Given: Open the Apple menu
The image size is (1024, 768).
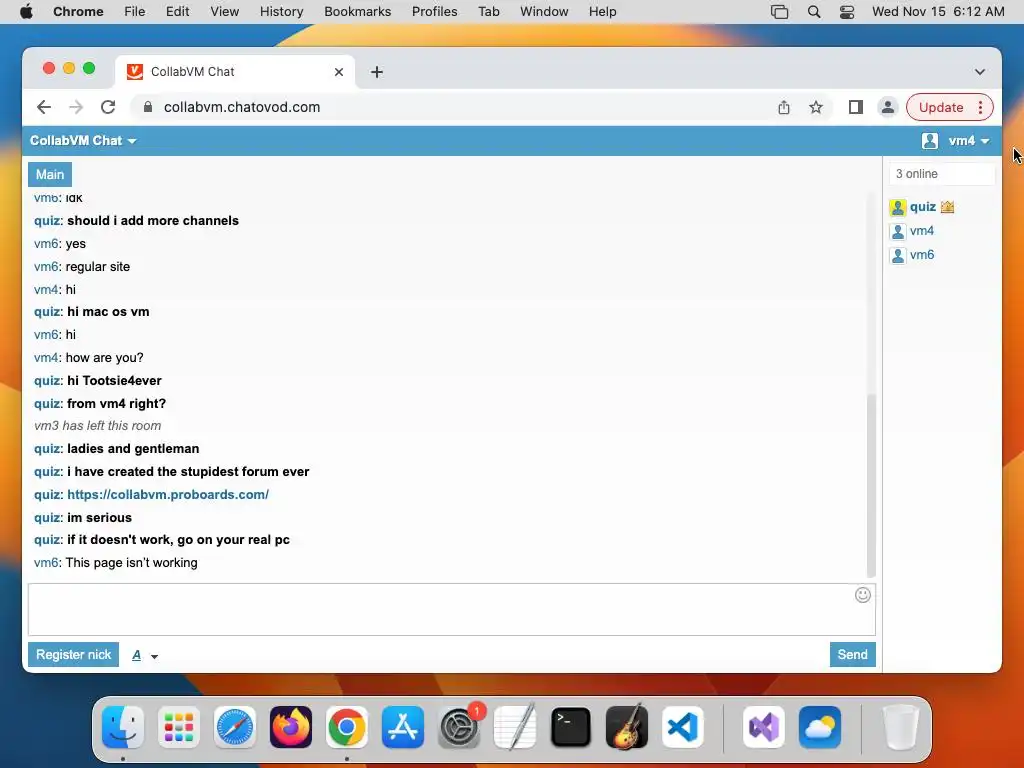Looking at the screenshot, I should [26, 12].
